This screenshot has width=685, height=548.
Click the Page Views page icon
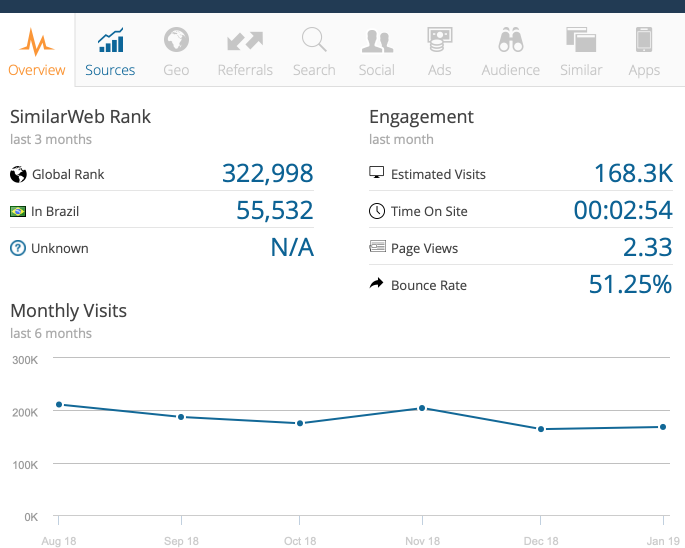pyautogui.click(x=377, y=246)
